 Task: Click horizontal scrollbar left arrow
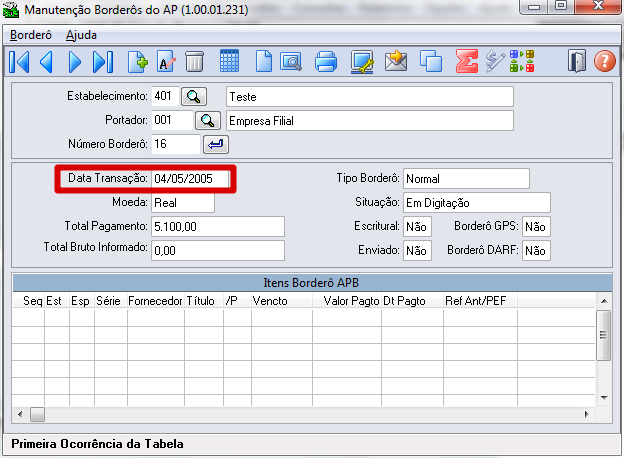pyautogui.click(x=20, y=414)
